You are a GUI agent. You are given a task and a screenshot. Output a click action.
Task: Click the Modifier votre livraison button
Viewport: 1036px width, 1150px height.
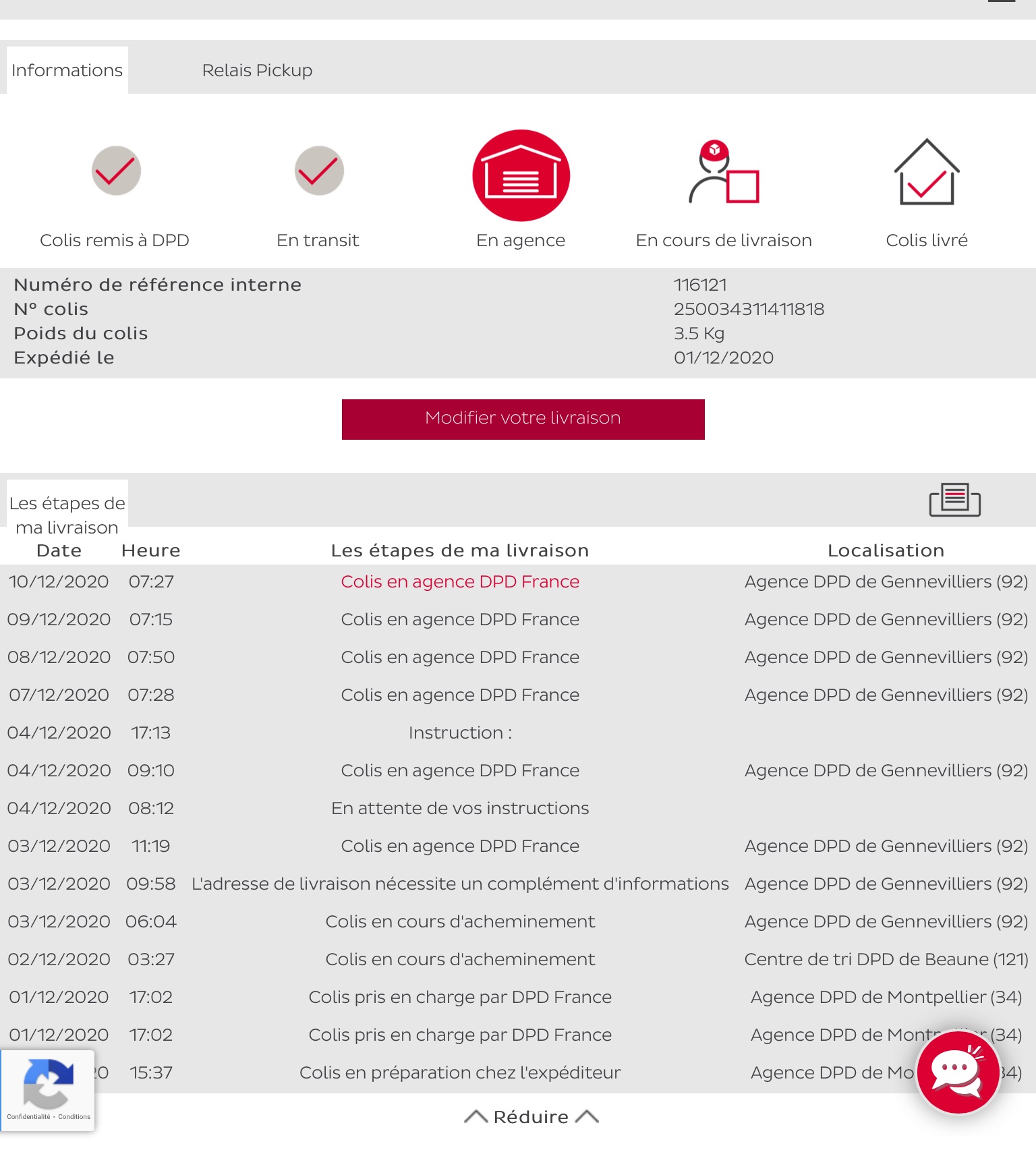tap(523, 419)
